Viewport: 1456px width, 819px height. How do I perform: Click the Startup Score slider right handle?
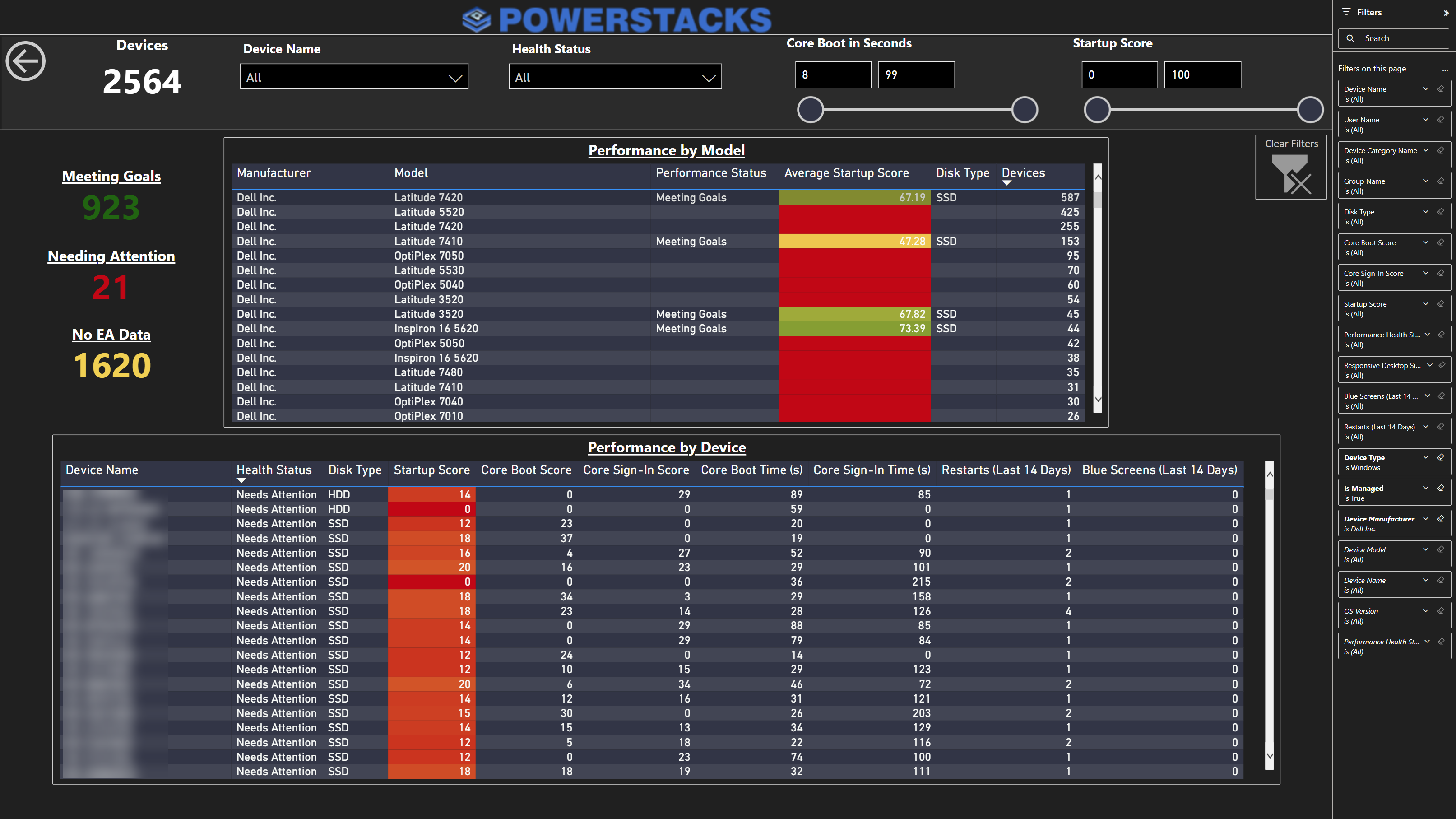[1310, 110]
